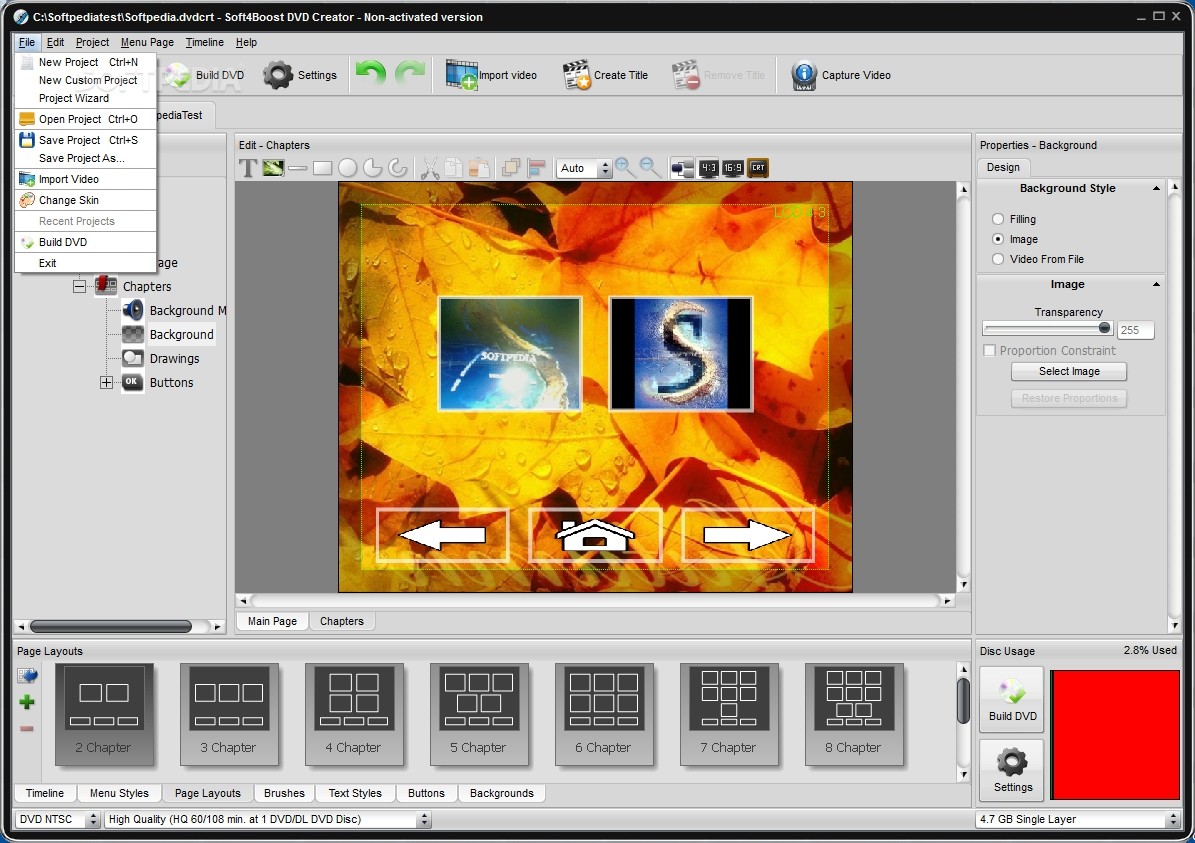
Task: Zoom in with the magnifier plus icon
Action: (625, 168)
